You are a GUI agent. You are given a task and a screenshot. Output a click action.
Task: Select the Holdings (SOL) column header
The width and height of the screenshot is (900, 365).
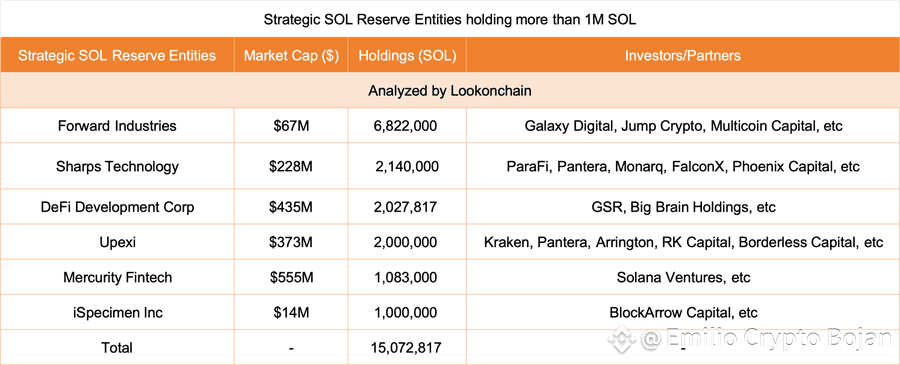point(407,56)
